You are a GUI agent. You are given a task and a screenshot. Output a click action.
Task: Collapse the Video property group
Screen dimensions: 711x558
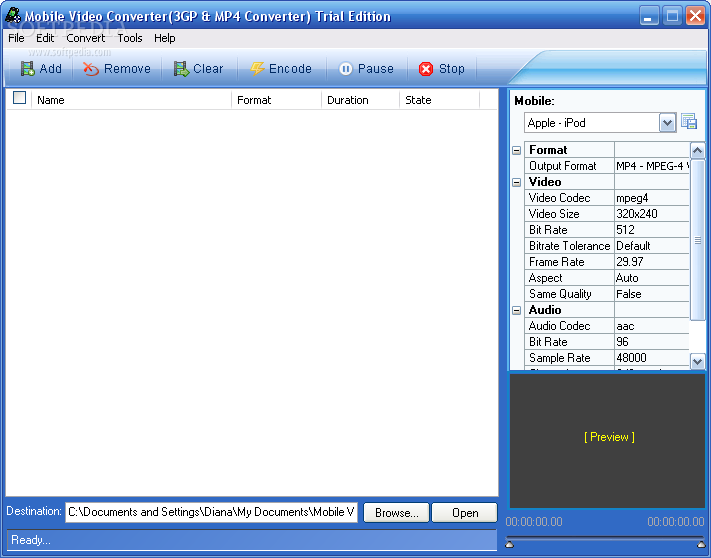click(x=517, y=182)
